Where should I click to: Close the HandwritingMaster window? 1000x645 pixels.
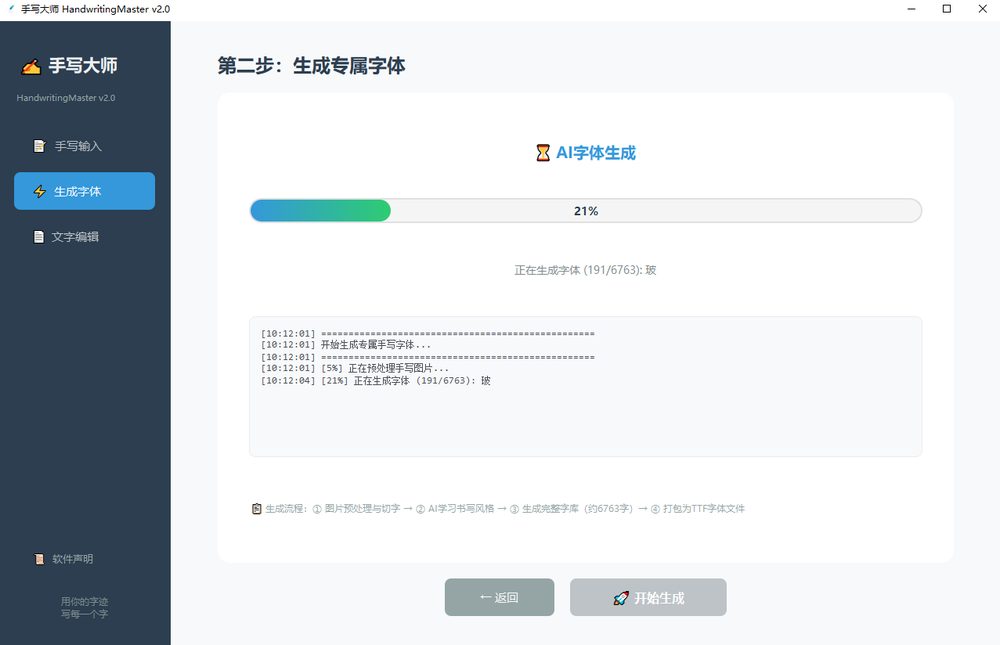[982, 9]
